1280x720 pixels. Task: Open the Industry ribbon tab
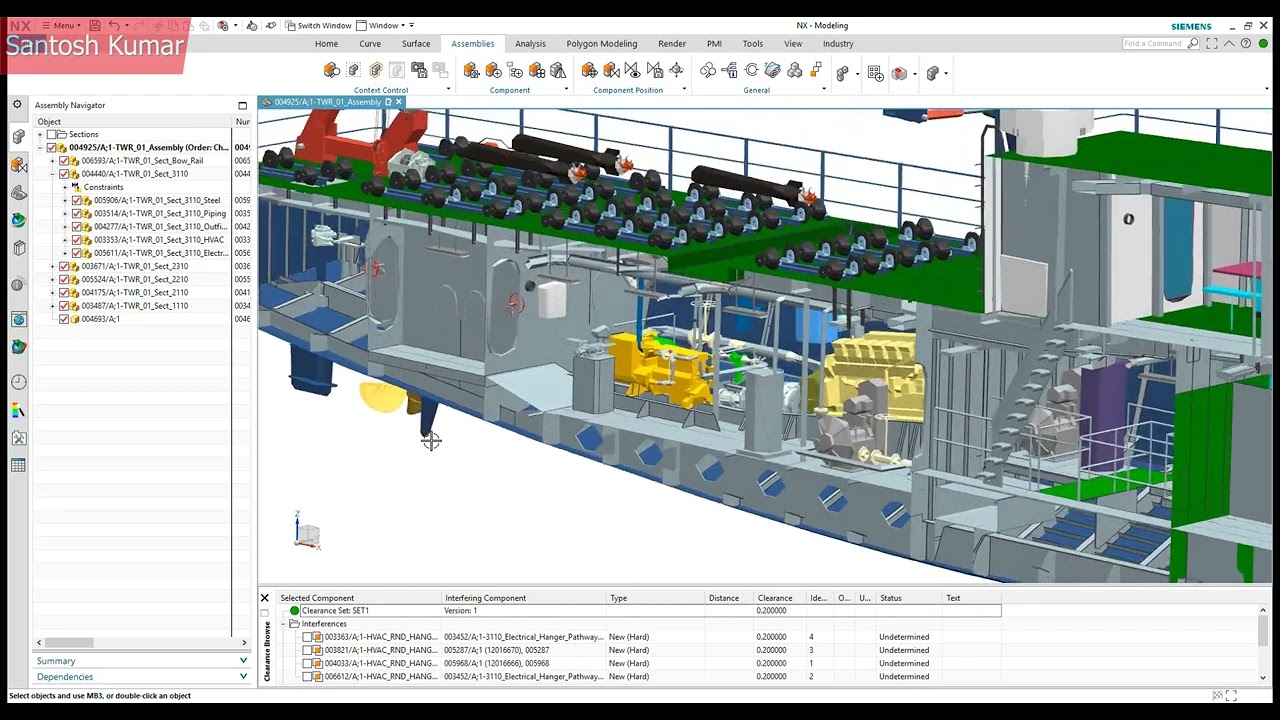coord(838,44)
